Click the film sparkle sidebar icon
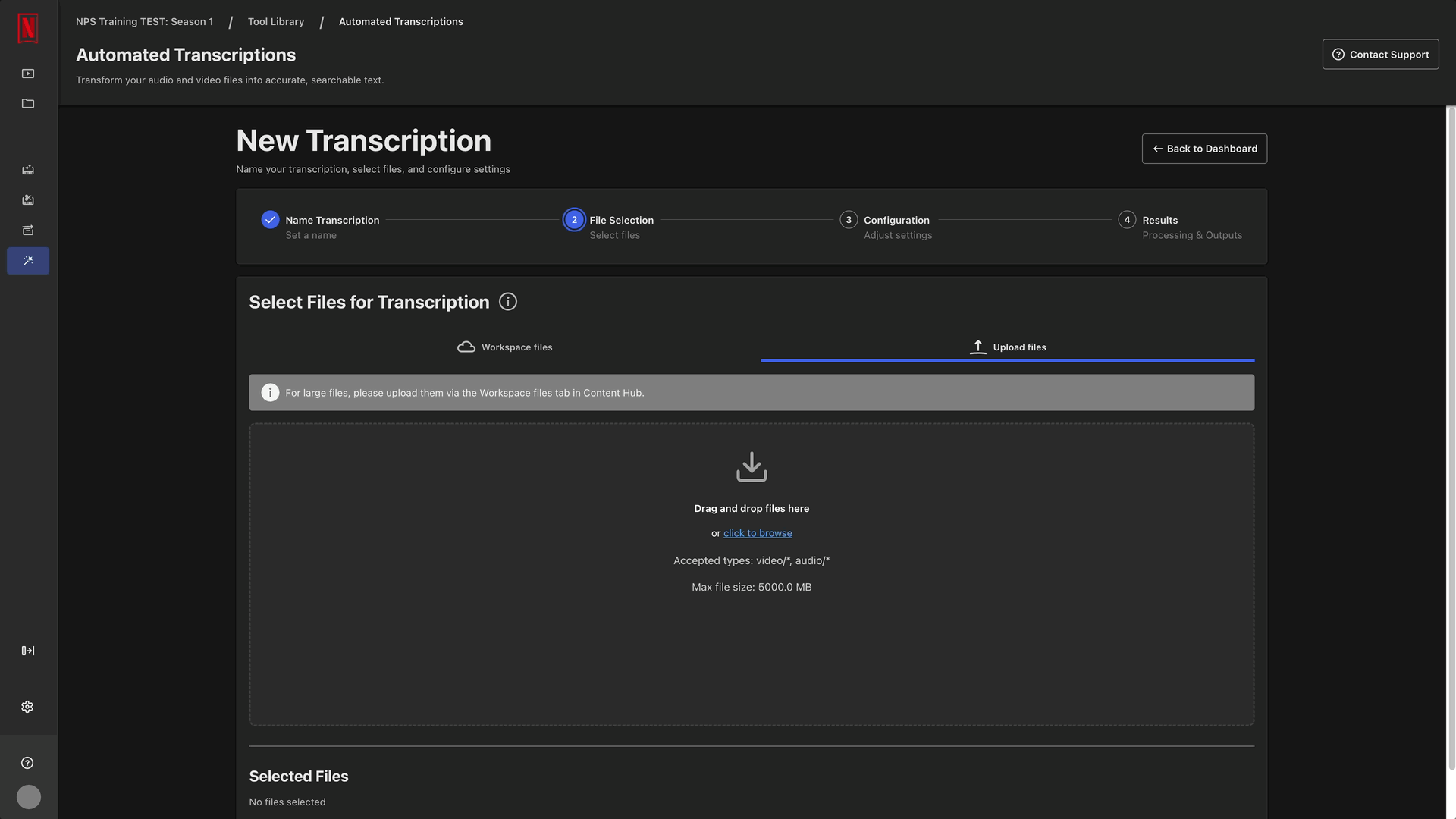 (x=28, y=170)
